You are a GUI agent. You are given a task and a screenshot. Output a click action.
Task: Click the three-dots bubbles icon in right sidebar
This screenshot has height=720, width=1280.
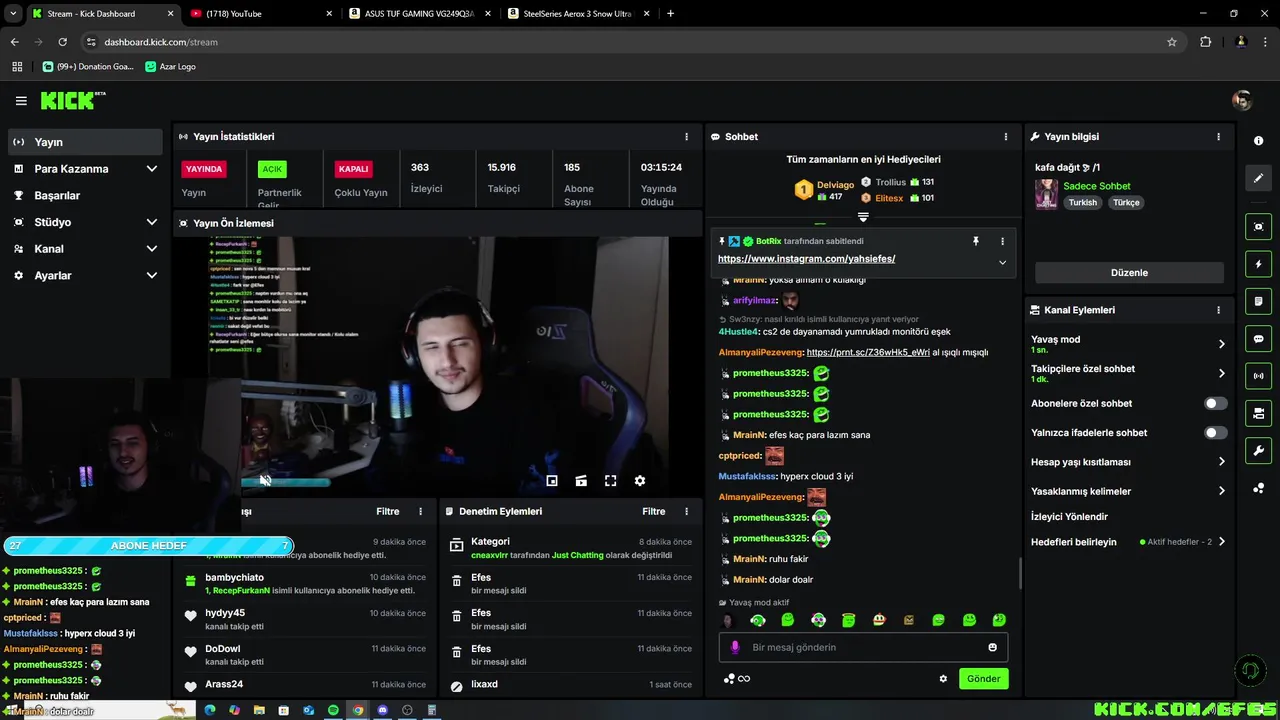click(1258, 488)
